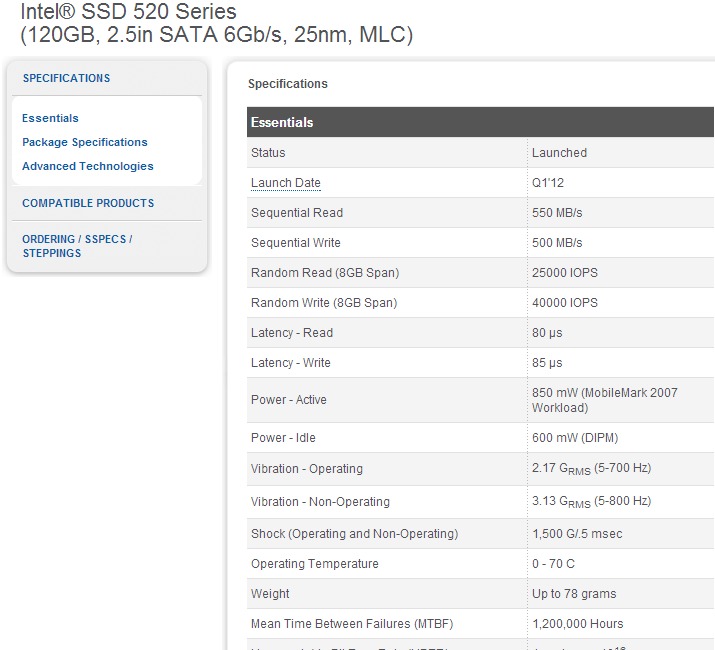715x650 pixels.
Task: Click the 500 MB/s Sequential Write value
Action: point(557,243)
